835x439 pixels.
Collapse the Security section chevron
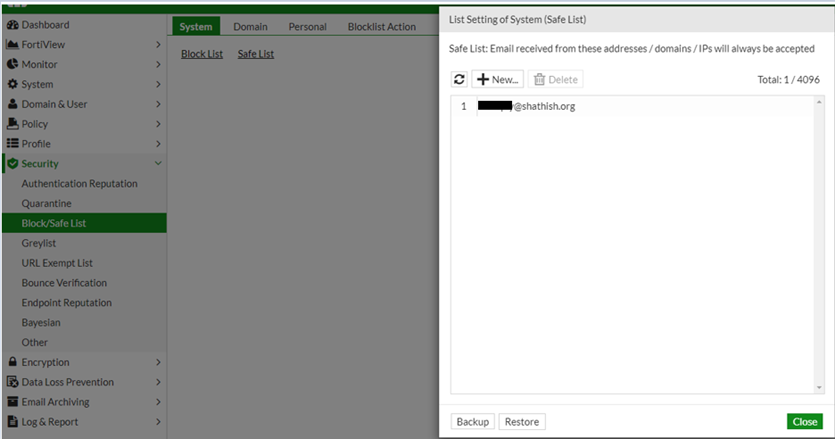pos(158,164)
